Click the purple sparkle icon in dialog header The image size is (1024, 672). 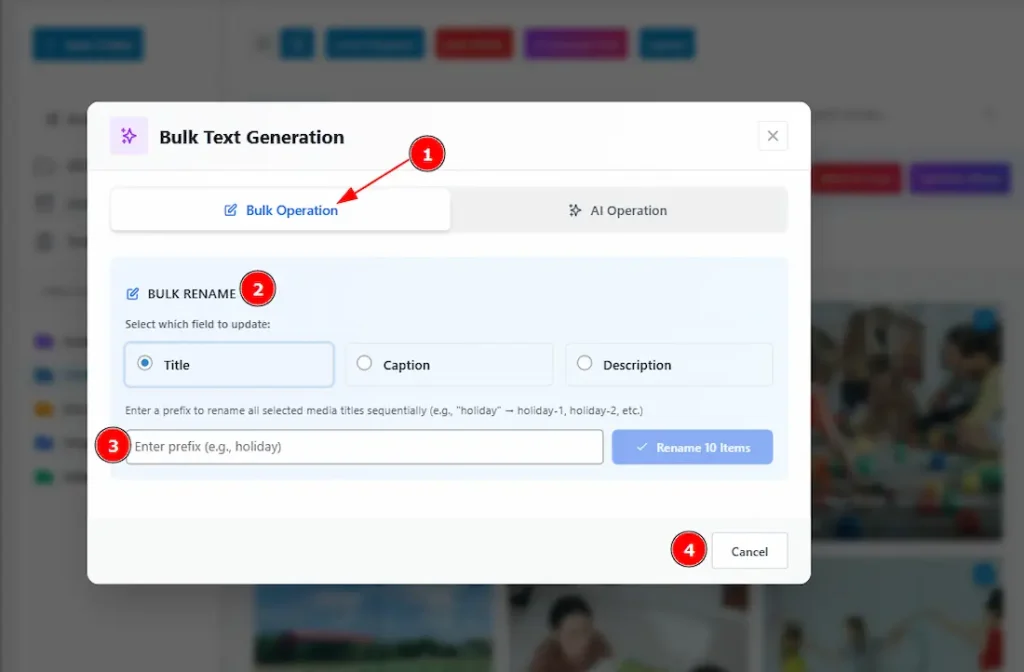(129, 136)
